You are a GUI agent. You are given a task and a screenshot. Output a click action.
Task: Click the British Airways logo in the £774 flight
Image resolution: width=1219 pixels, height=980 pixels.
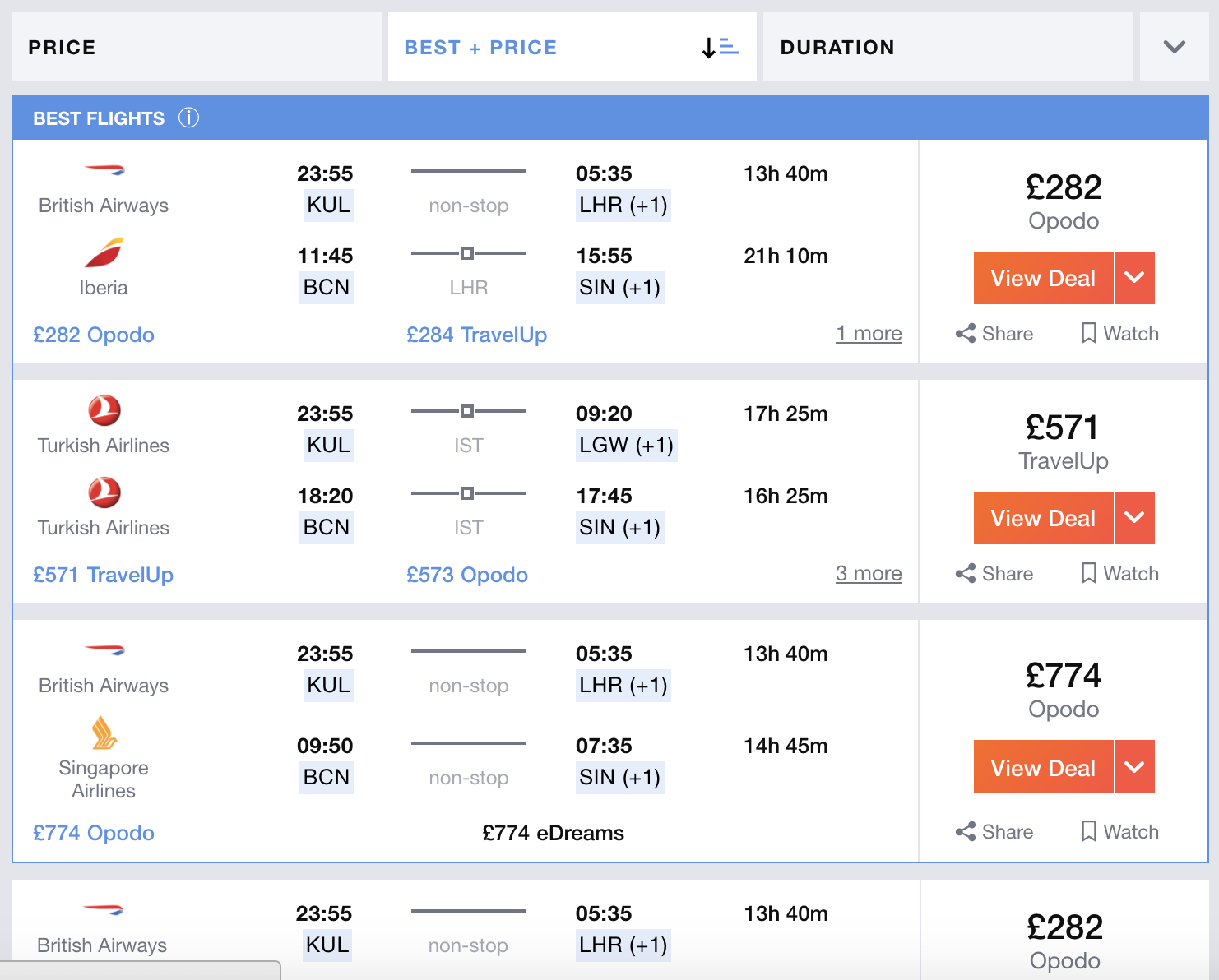104,650
